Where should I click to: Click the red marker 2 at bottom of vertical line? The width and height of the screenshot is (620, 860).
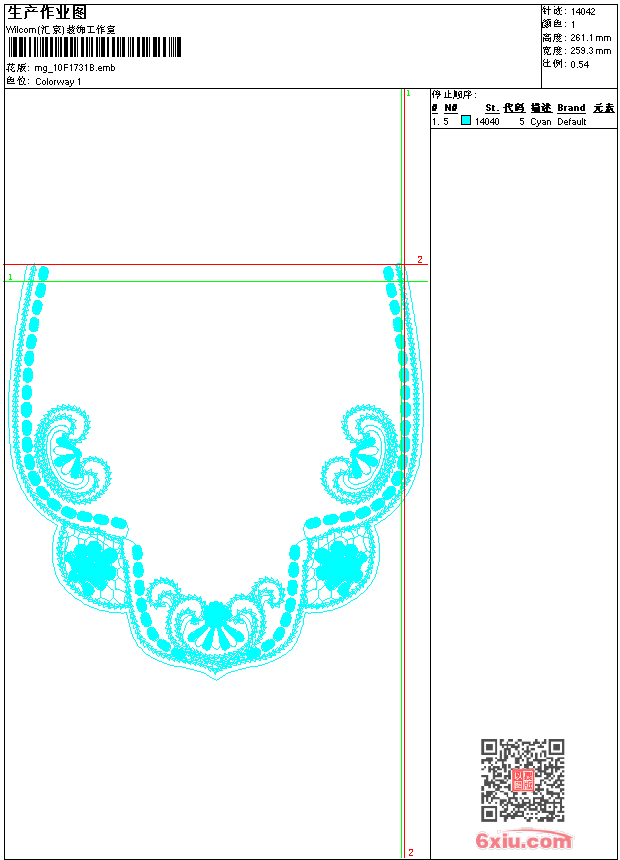(411, 852)
